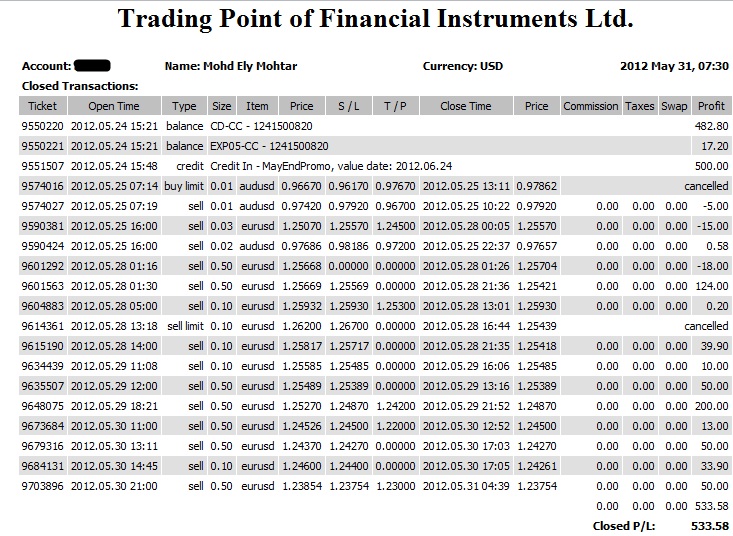This screenshot has width=733, height=536.
Task: Click the Ticket column header
Action: [x=43, y=106]
